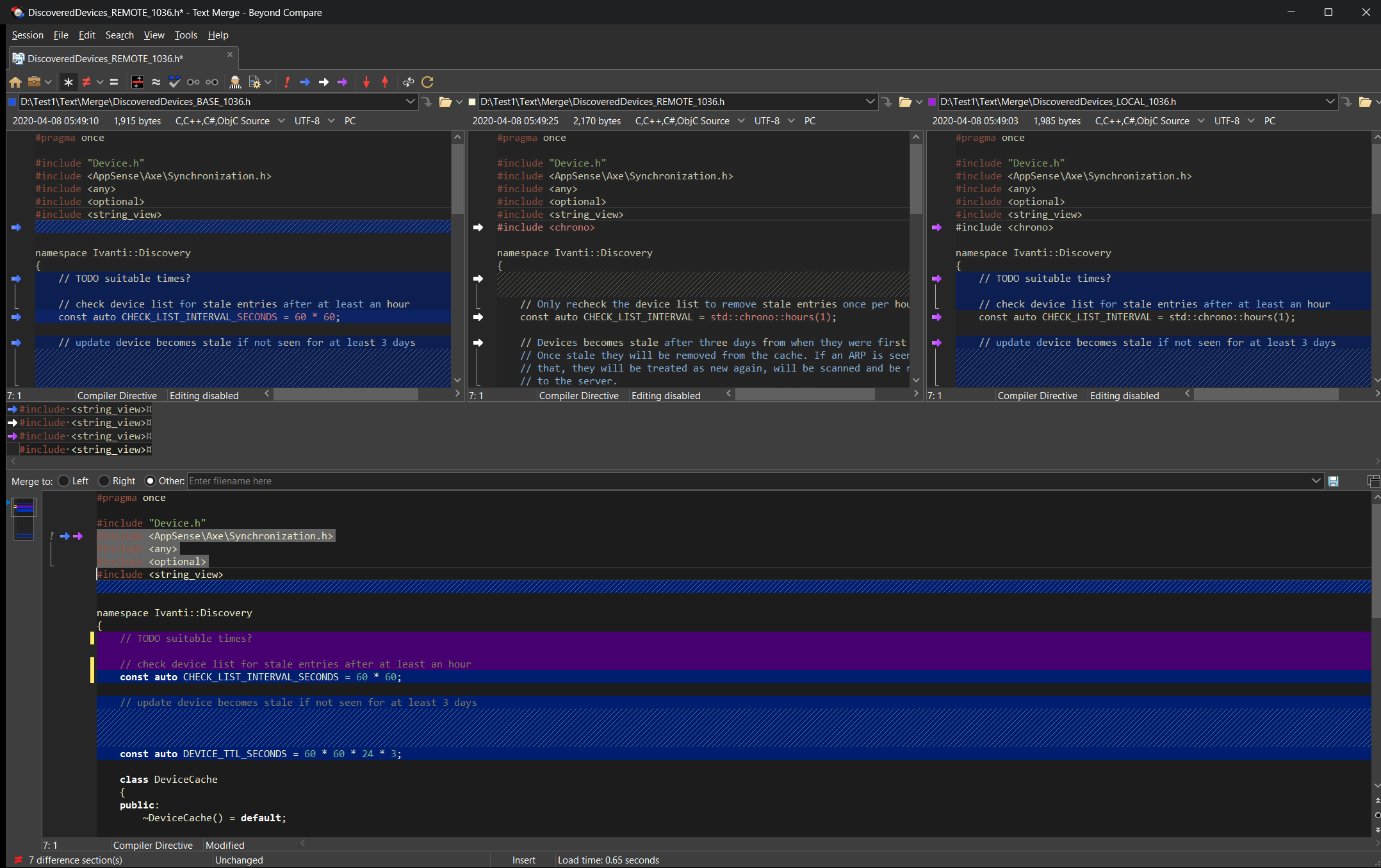Toggle Show All asterisk filter
Image resolution: width=1381 pixels, height=868 pixels.
(x=69, y=82)
